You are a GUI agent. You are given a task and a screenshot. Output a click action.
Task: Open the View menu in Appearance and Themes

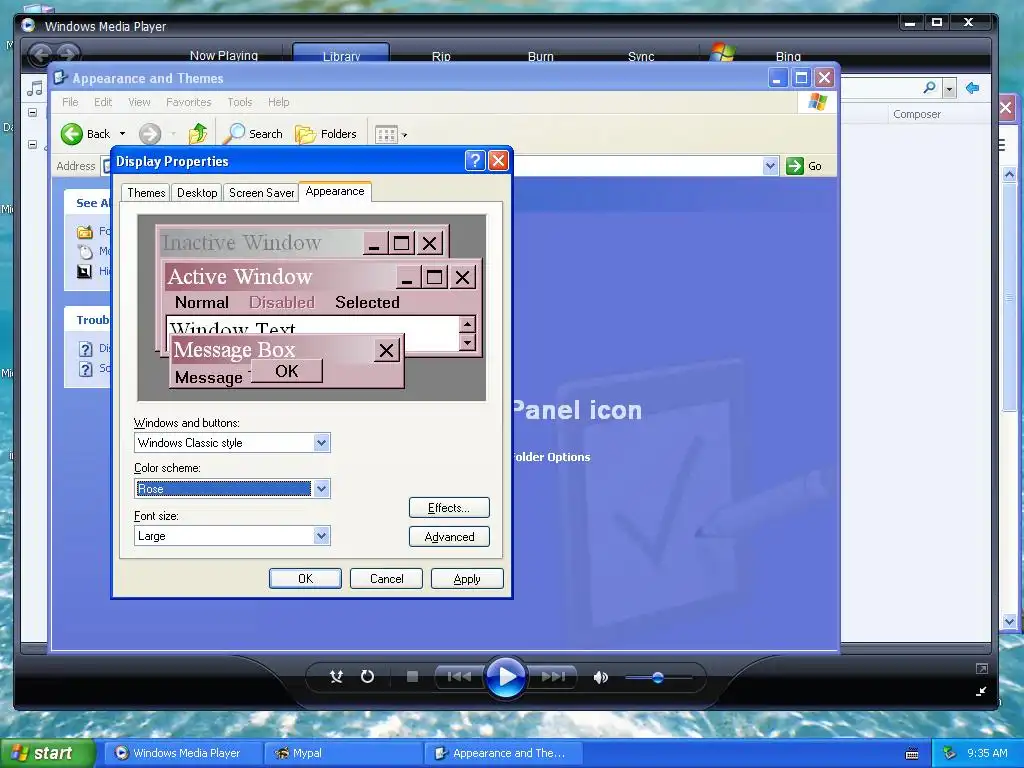coord(139,102)
